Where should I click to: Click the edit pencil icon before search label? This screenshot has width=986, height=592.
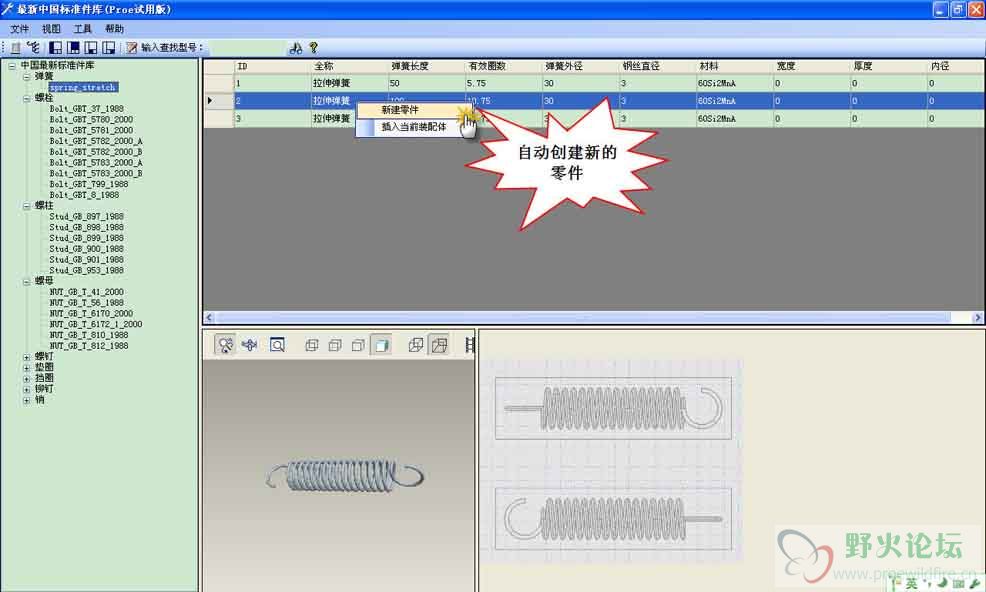(131, 48)
